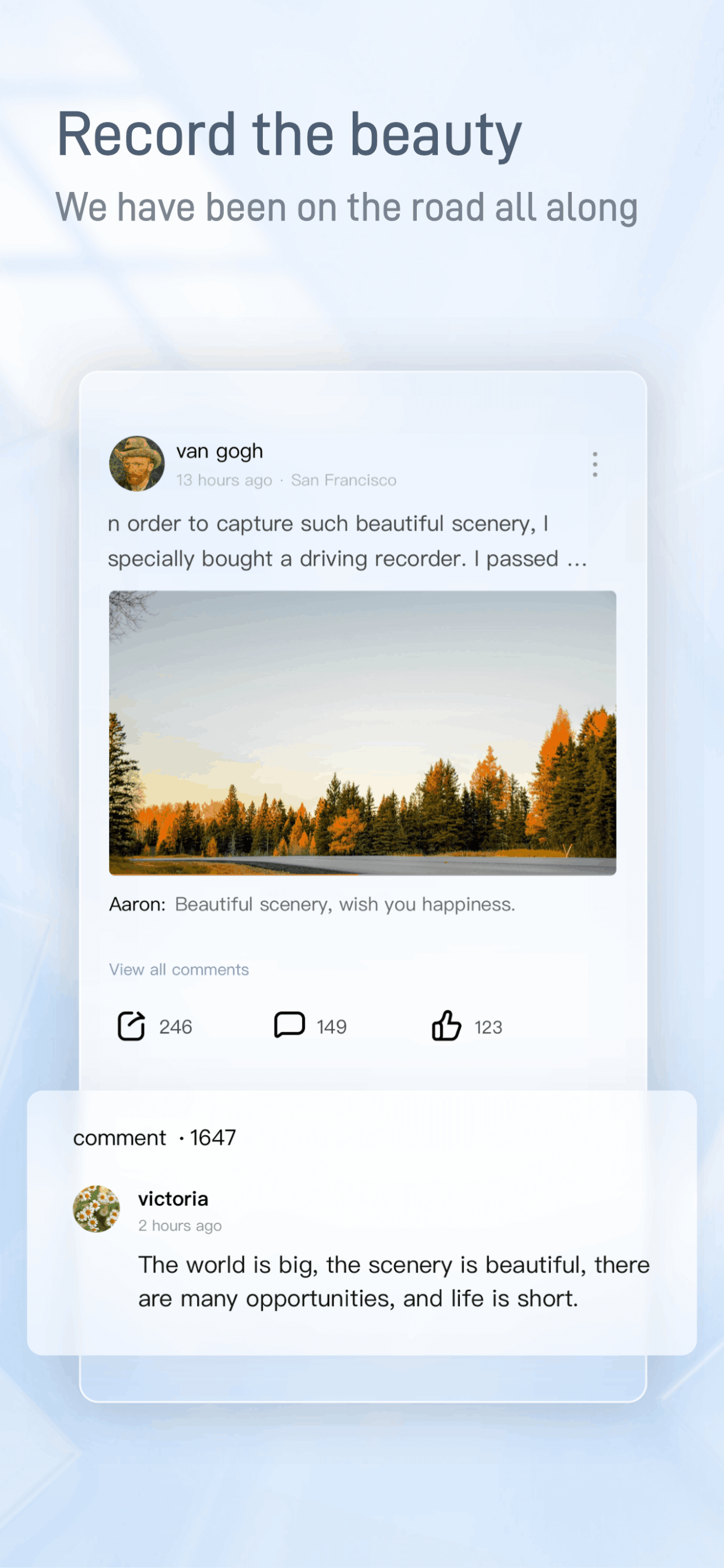Select the victoria commenter name

173,1199
